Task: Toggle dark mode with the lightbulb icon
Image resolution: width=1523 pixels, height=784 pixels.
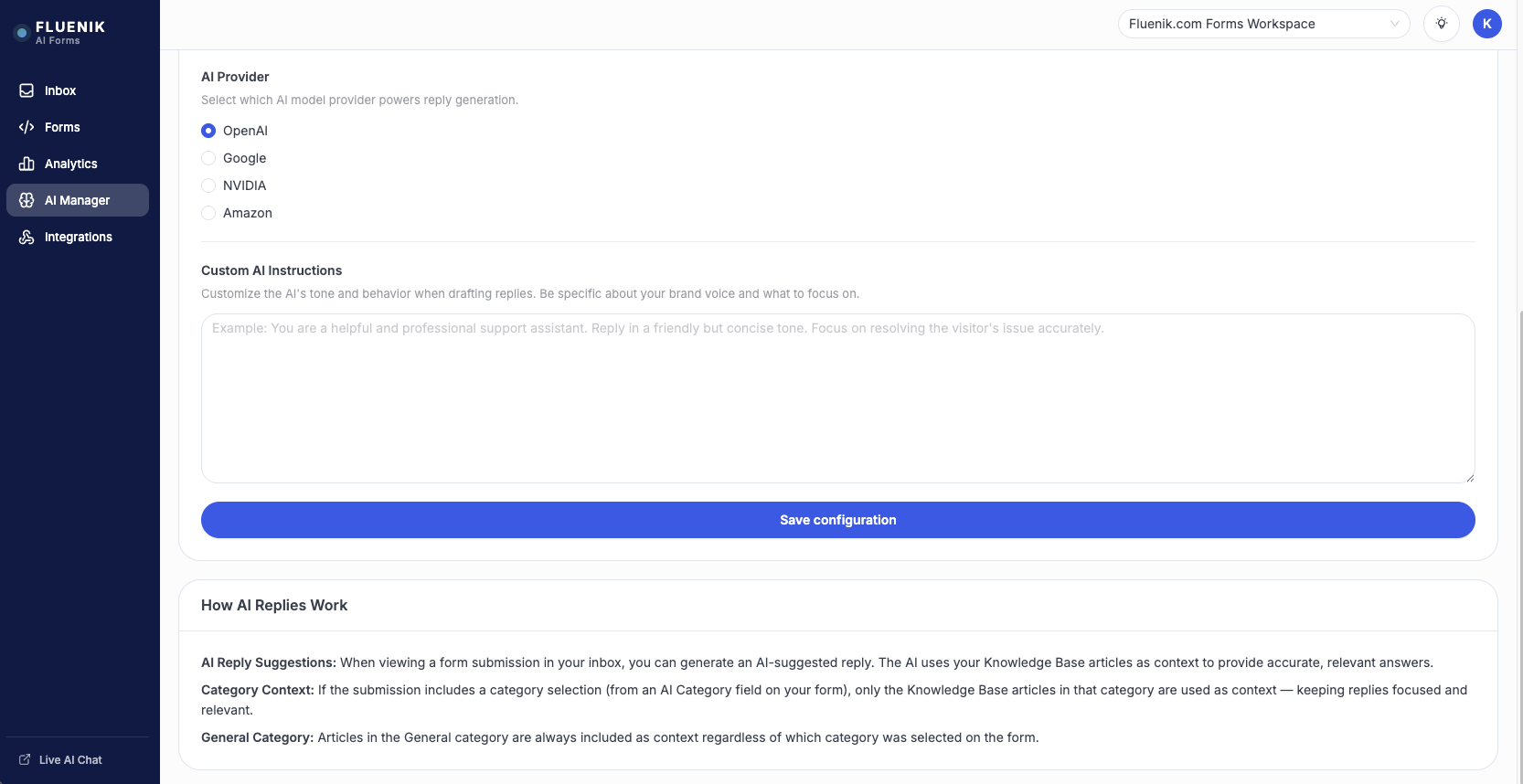Action: click(x=1442, y=23)
